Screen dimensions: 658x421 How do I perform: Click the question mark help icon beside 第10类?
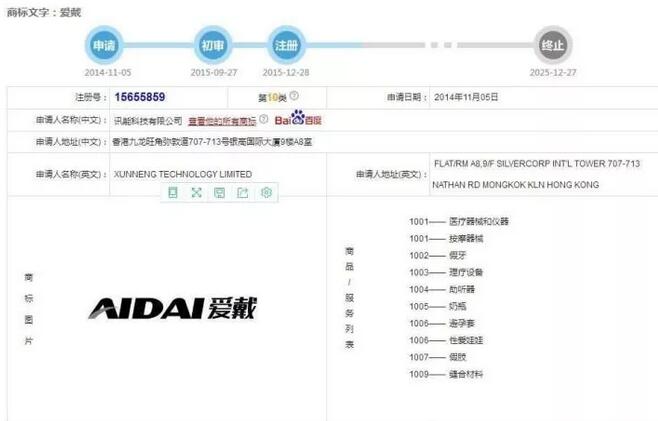click(295, 96)
